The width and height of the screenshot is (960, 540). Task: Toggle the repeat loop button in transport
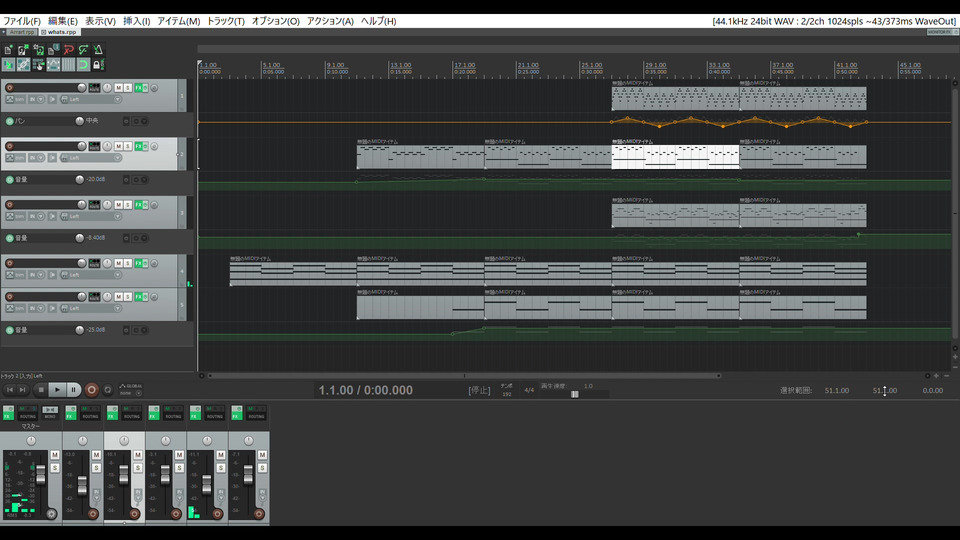coord(108,389)
